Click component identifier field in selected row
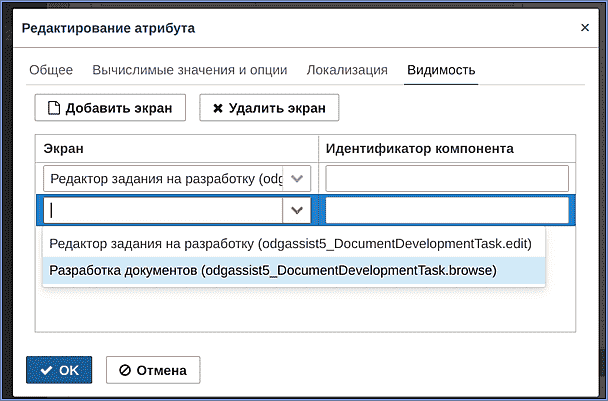 point(447,211)
